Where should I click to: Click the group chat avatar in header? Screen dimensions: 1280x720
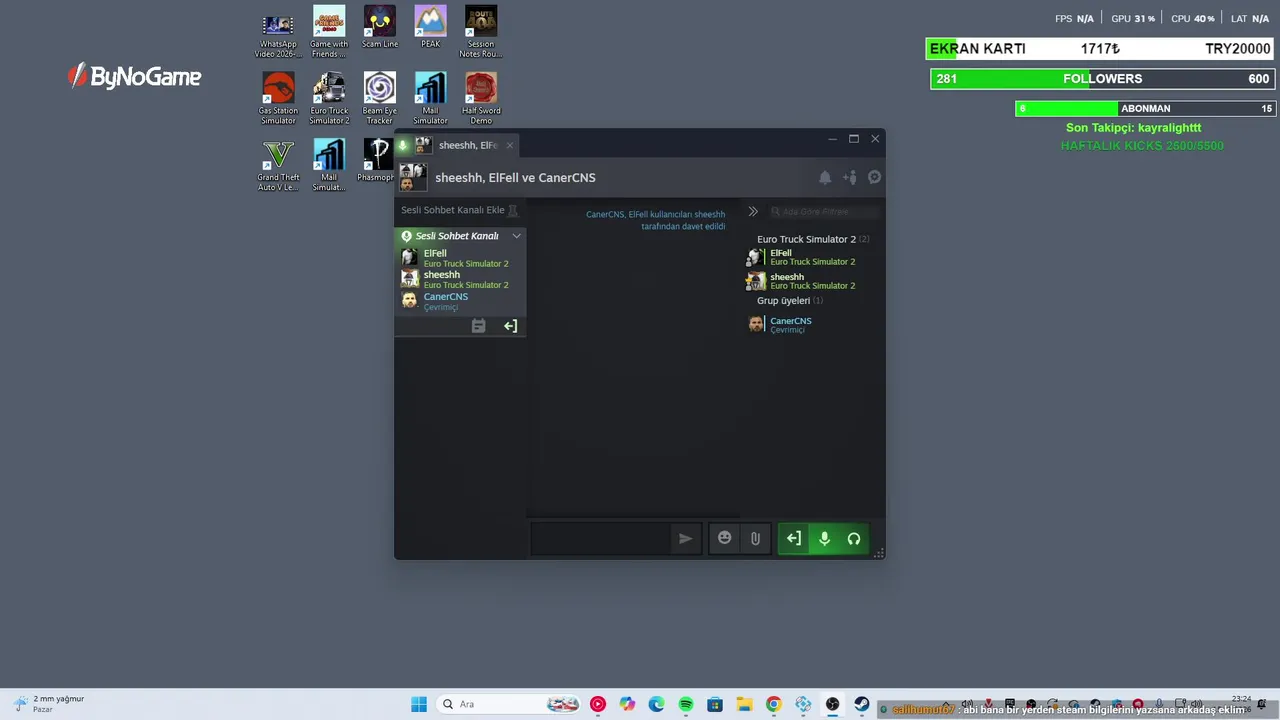413,177
